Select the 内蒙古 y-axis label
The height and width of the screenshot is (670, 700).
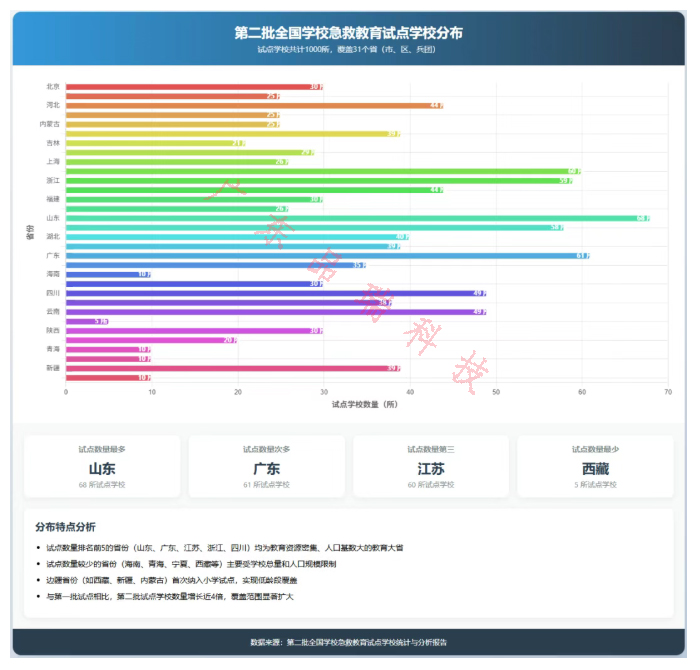click(48, 124)
